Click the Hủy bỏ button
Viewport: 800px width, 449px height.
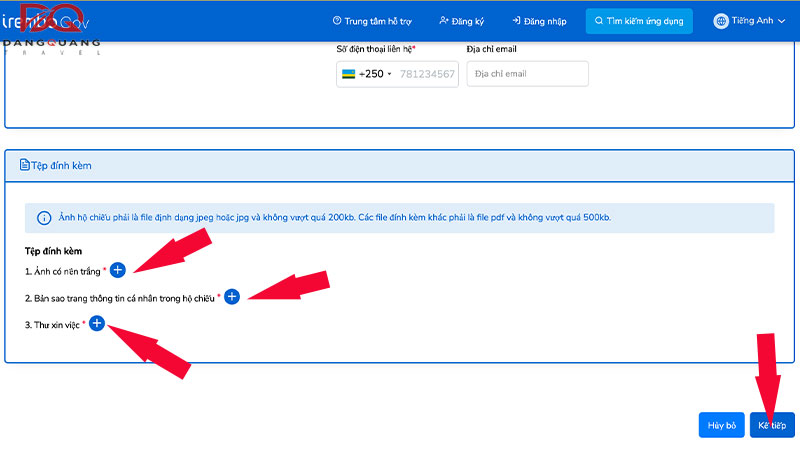pyautogui.click(x=721, y=425)
